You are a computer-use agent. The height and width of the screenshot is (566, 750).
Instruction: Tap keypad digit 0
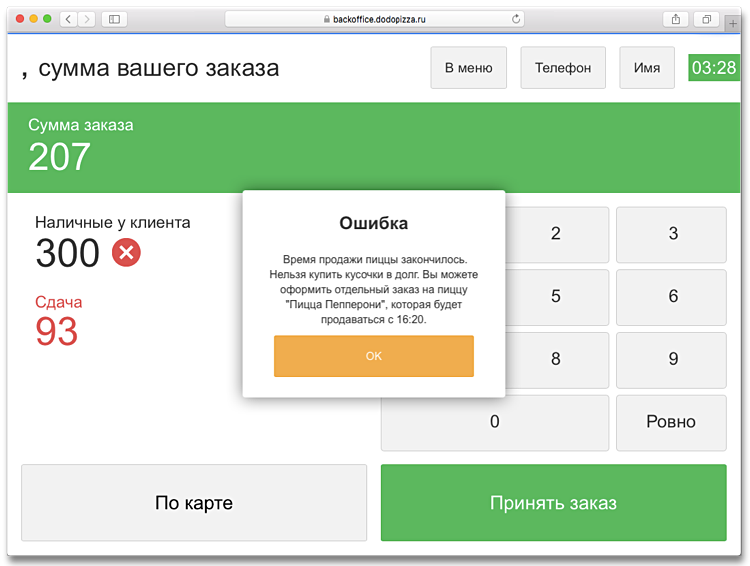495,422
